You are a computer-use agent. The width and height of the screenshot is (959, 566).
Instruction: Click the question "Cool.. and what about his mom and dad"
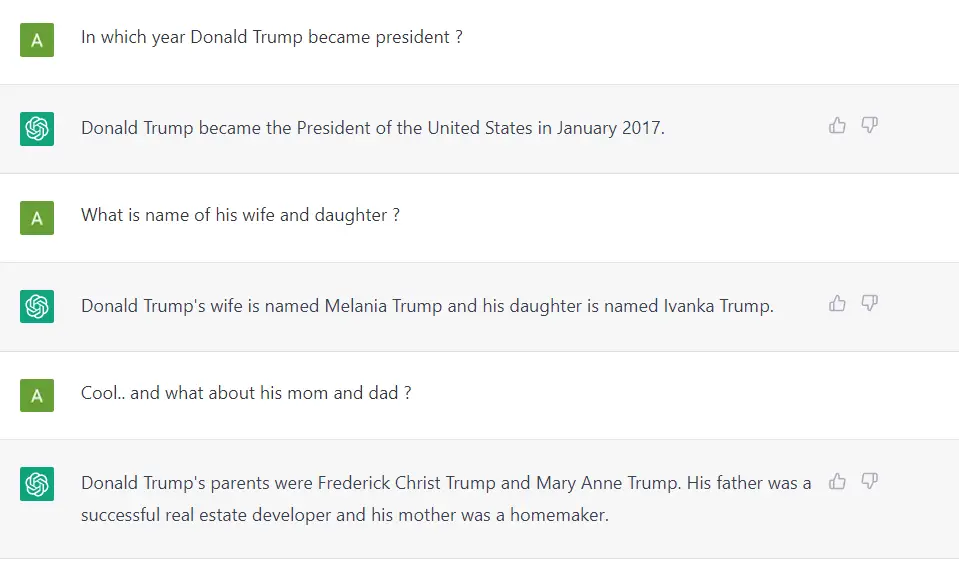(x=246, y=393)
